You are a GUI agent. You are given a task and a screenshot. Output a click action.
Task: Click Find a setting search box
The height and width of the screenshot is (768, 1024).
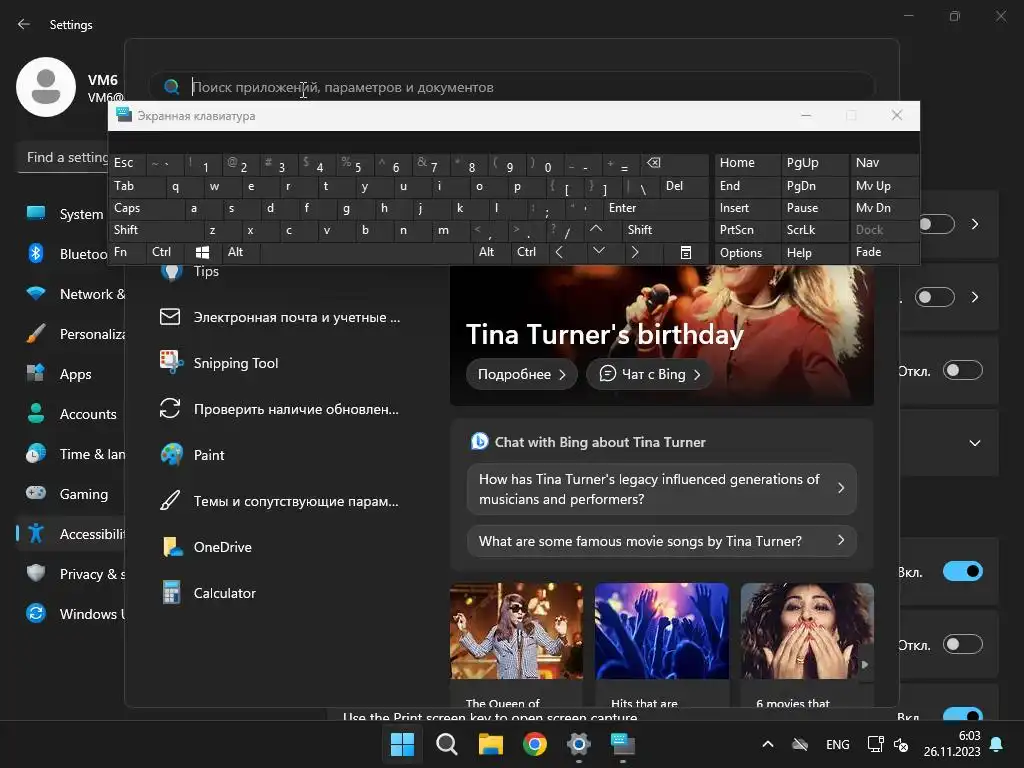[65, 157]
